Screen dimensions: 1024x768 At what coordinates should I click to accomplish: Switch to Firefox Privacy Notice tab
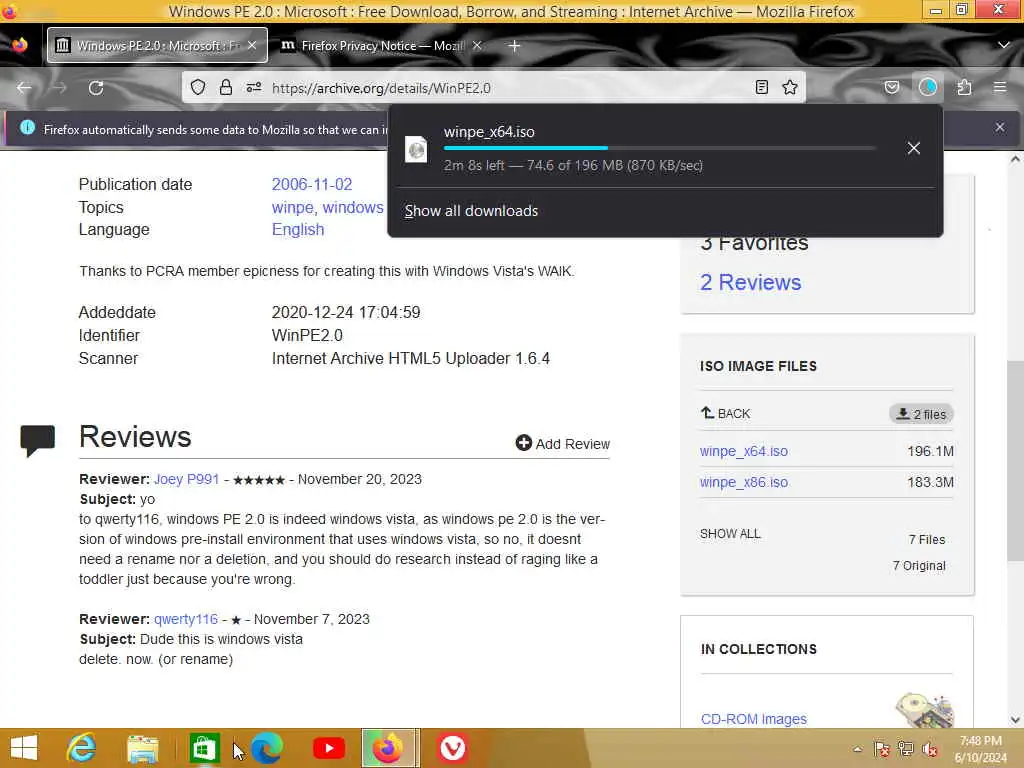pos(382,45)
